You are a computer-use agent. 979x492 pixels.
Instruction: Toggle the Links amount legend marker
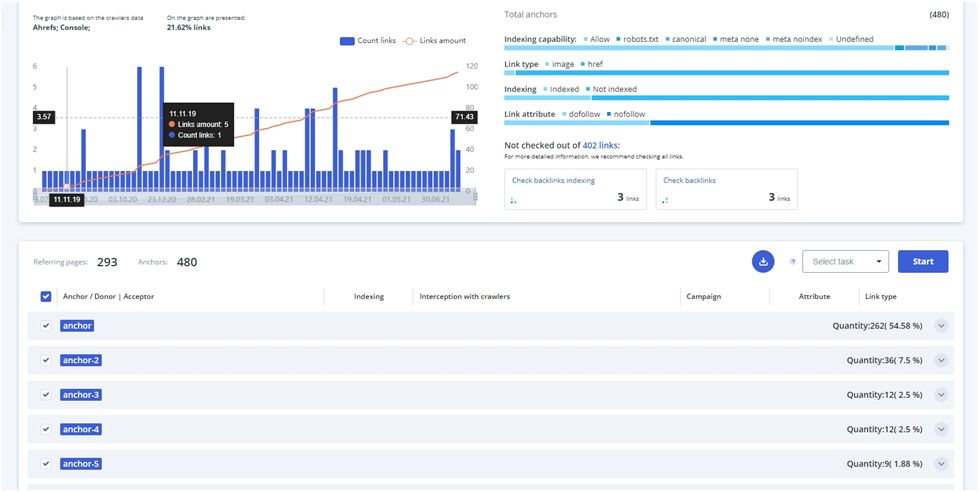[408, 41]
